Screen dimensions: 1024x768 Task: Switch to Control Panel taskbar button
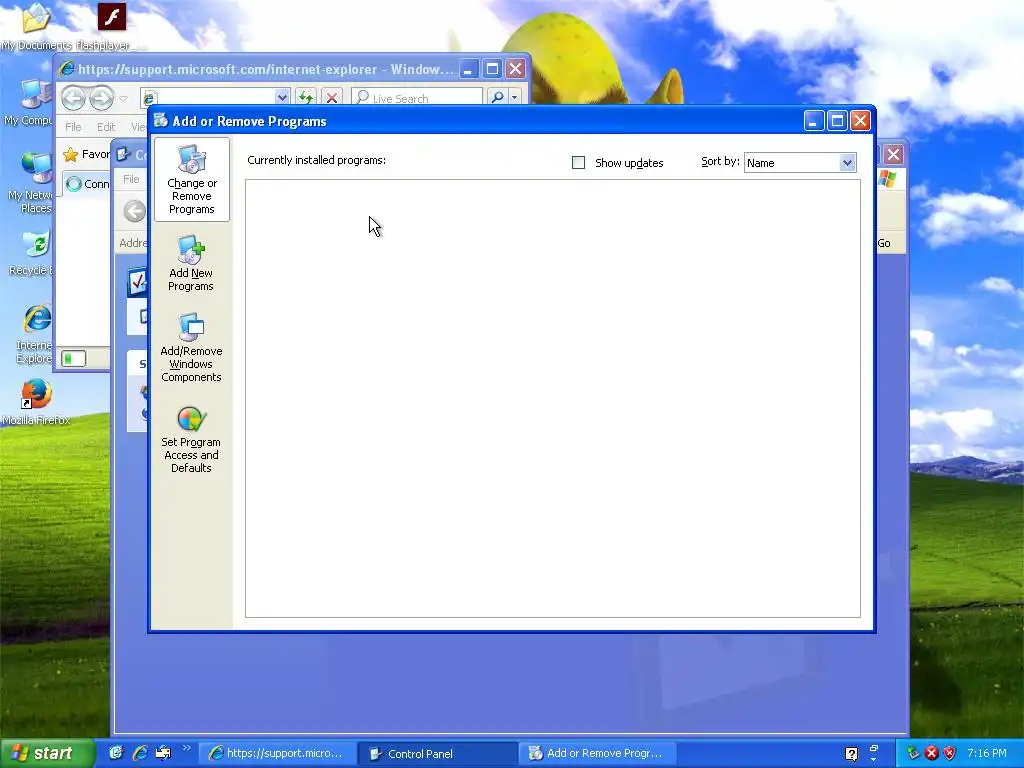(438, 754)
